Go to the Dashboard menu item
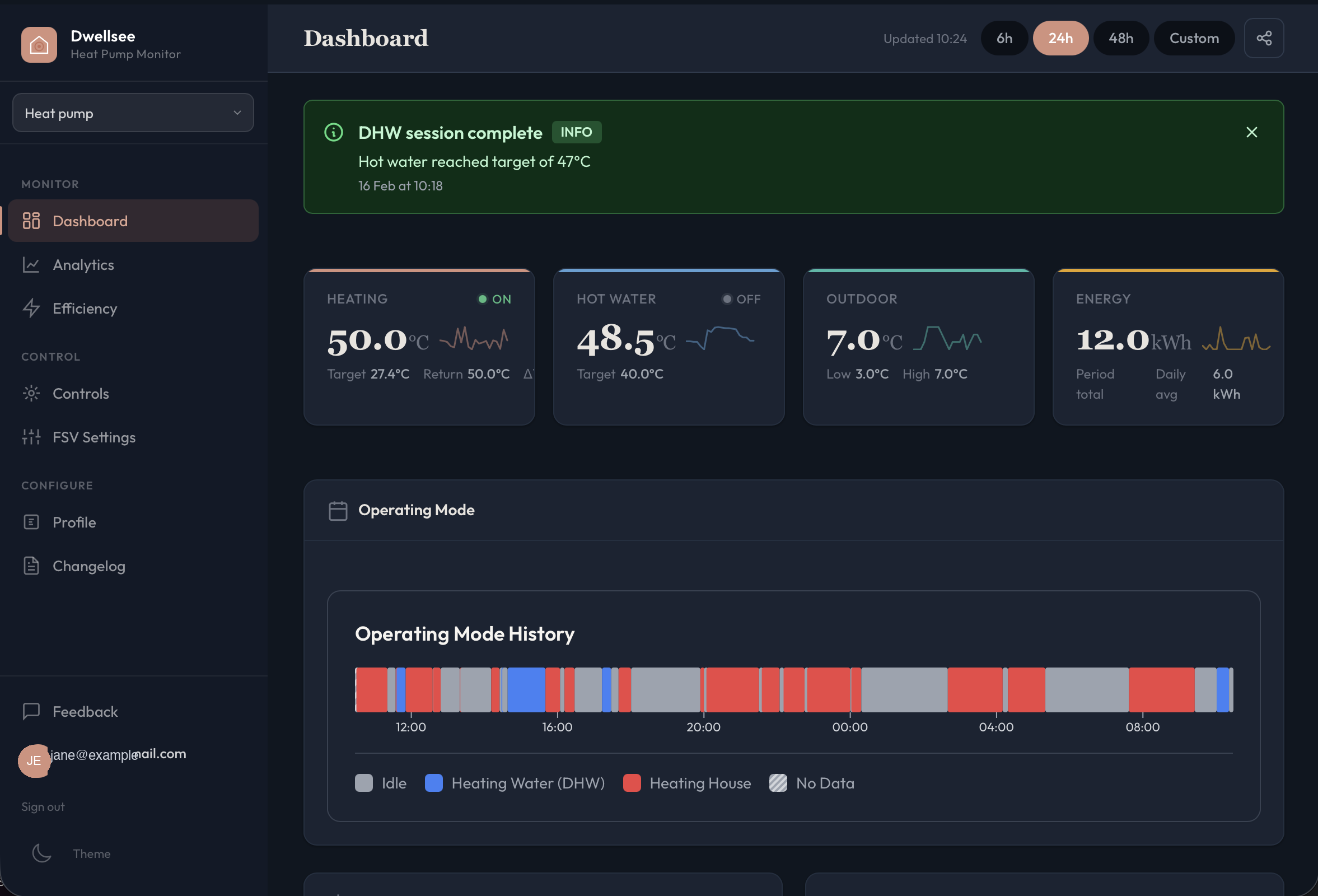The width and height of the screenshot is (1318, 896). coord(90,221)
